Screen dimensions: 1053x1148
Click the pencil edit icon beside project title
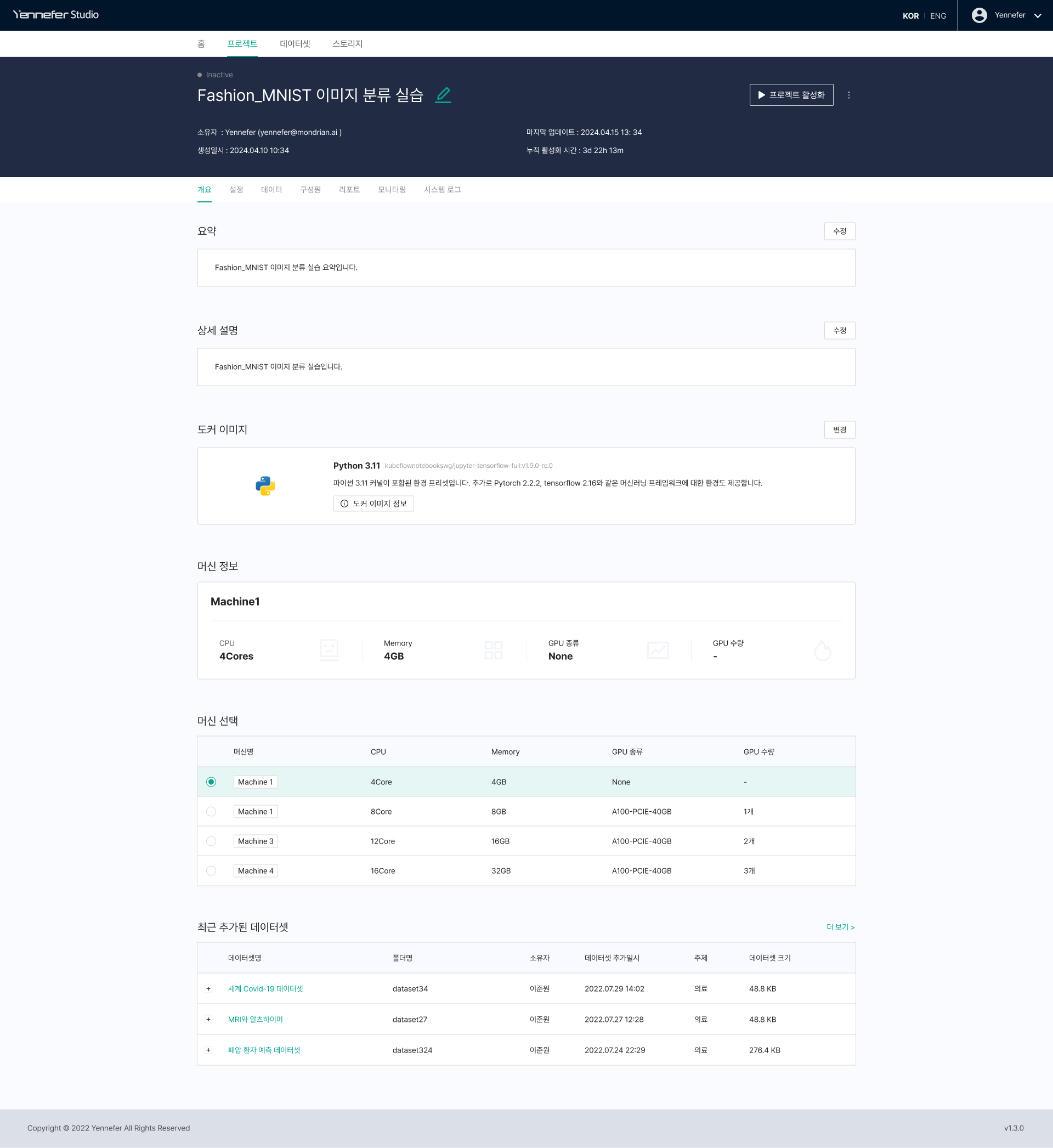tap(443, 94)
